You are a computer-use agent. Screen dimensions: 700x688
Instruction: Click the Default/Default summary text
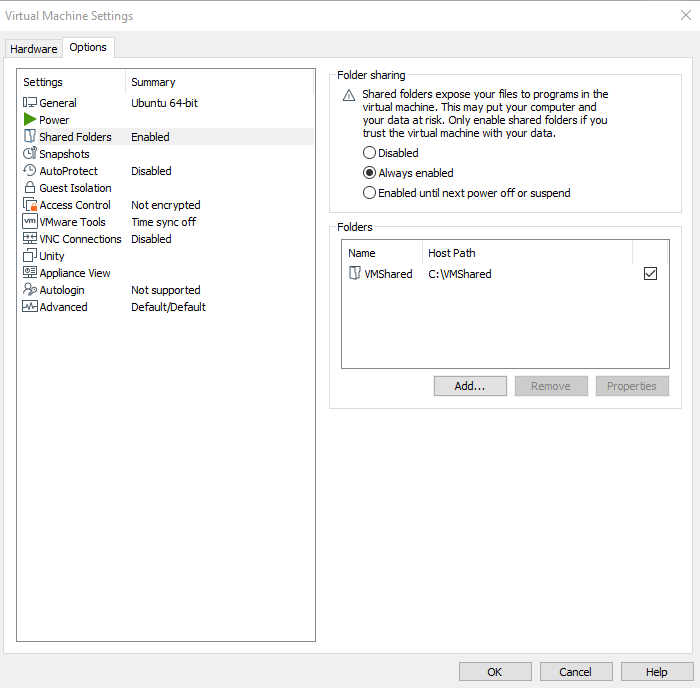(x=168, y=307)
